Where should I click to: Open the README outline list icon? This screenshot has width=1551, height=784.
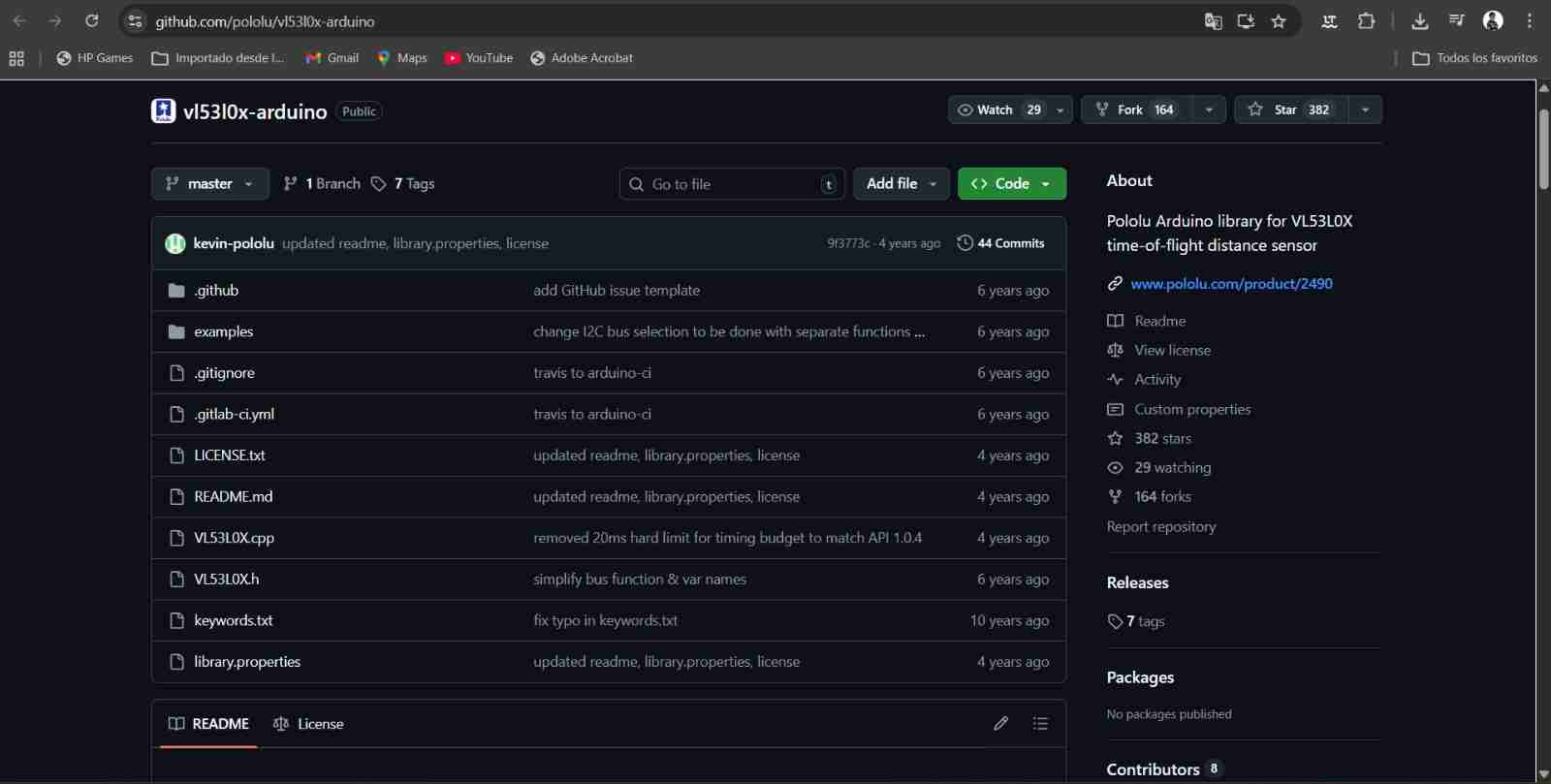(1040, 723)
